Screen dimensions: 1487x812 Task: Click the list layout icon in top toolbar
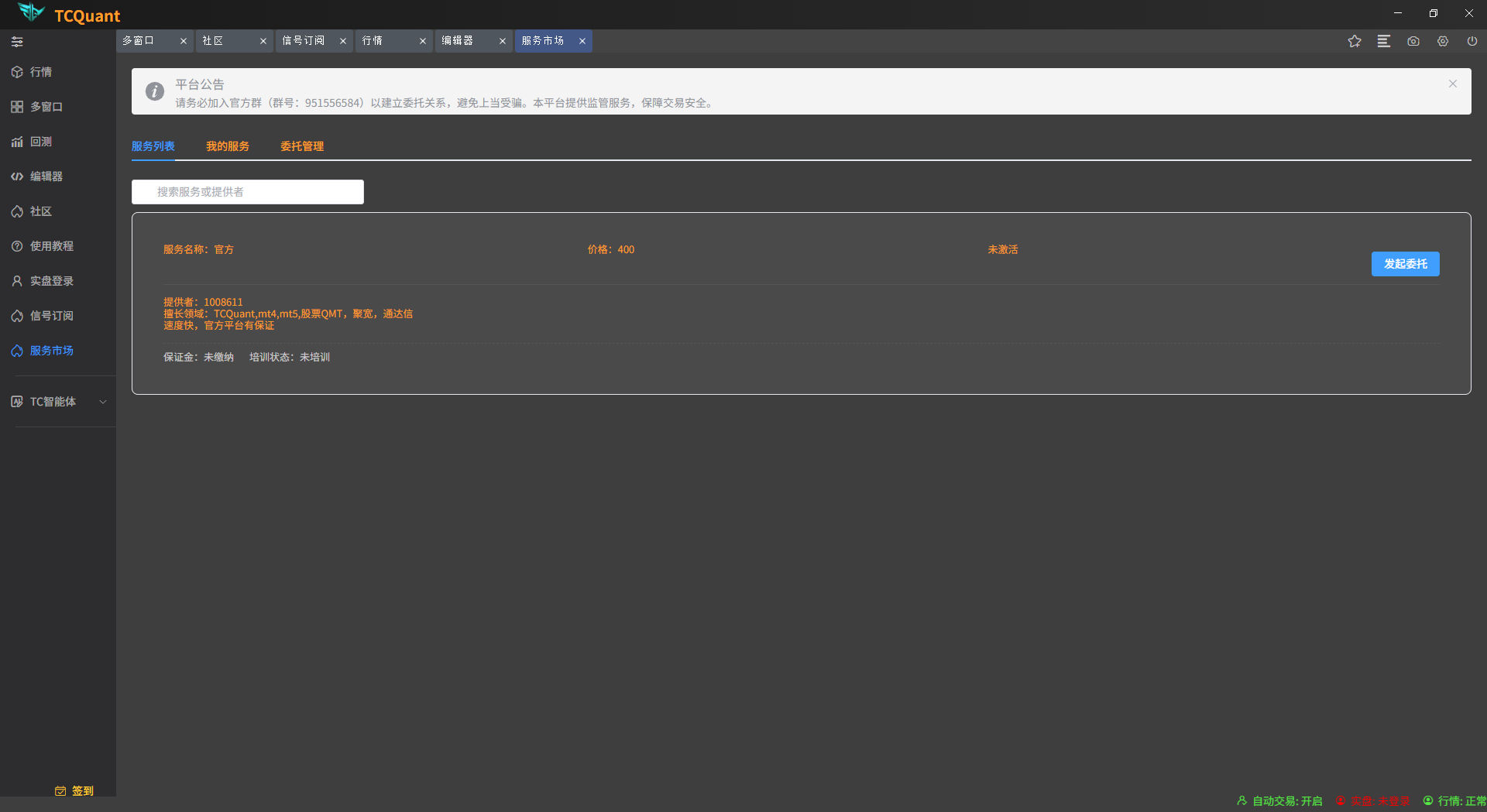coord(1384,42)
